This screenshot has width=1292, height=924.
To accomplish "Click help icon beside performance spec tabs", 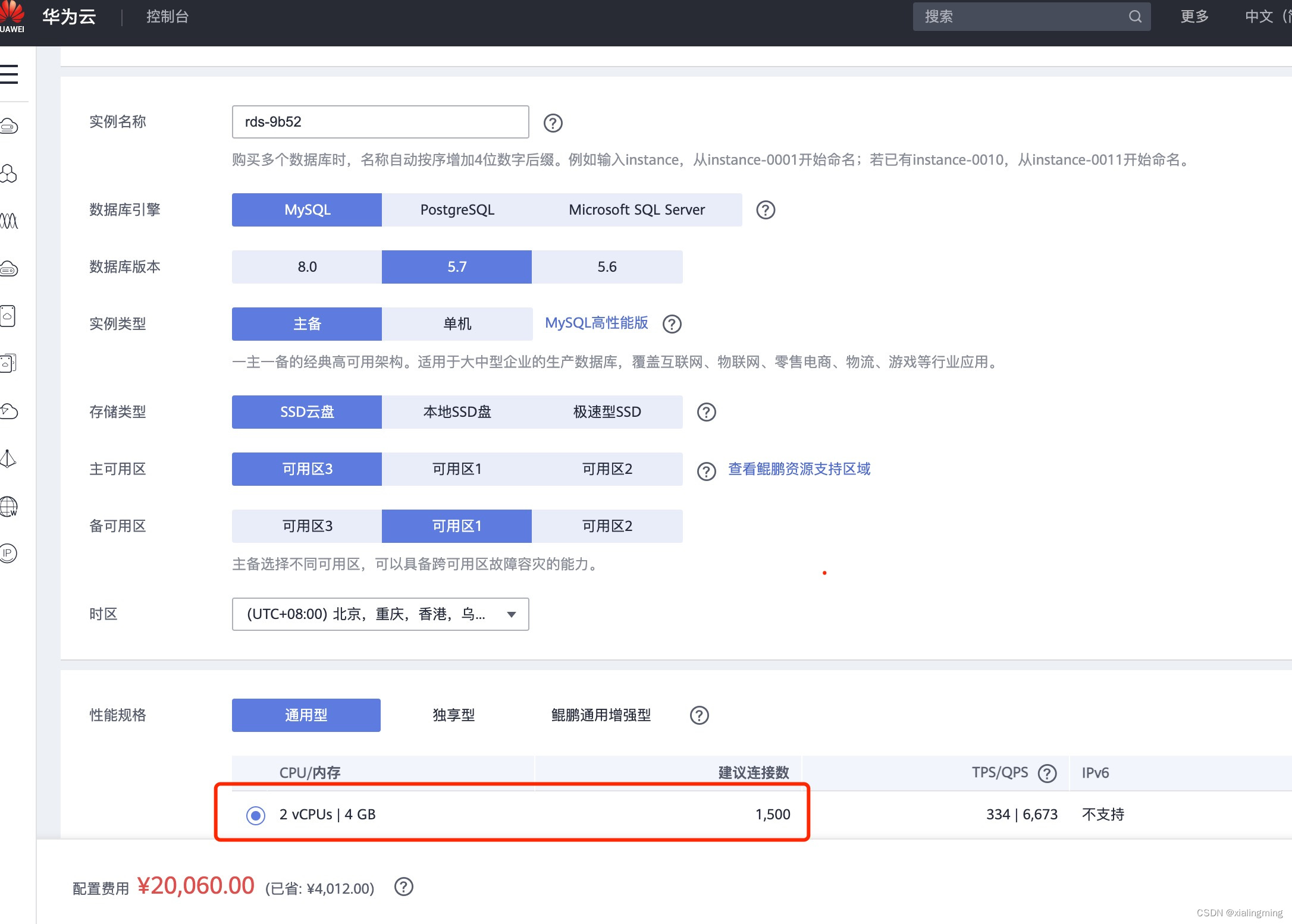I will [700, 715].
